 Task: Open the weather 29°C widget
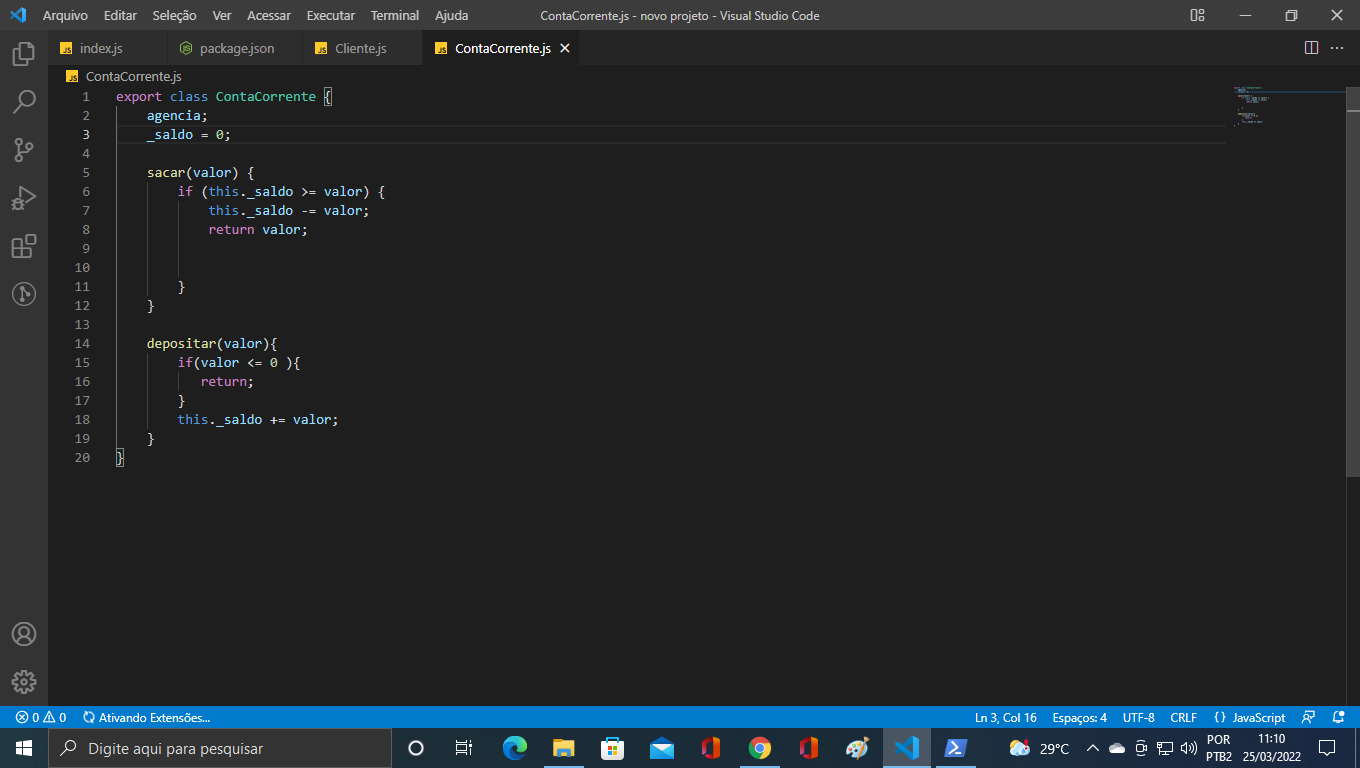(x=1040, y=748)
